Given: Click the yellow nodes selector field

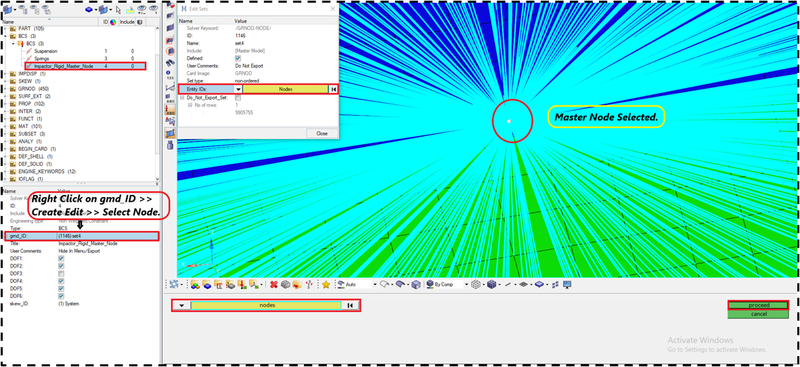Looking at the screenshot, I should (x=266, y=305).
